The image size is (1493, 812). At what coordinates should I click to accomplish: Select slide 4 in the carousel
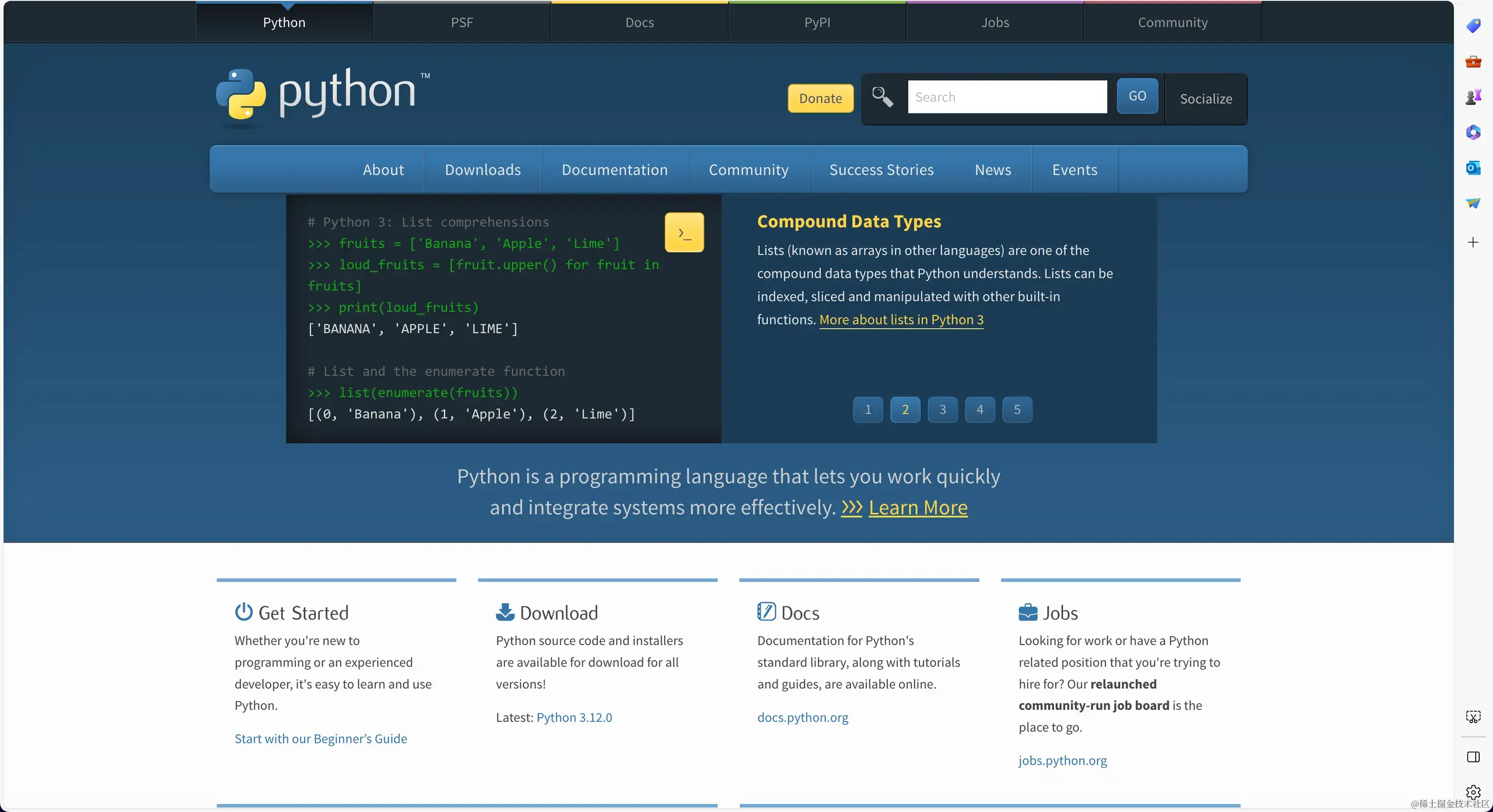click(x=980, y=410)
